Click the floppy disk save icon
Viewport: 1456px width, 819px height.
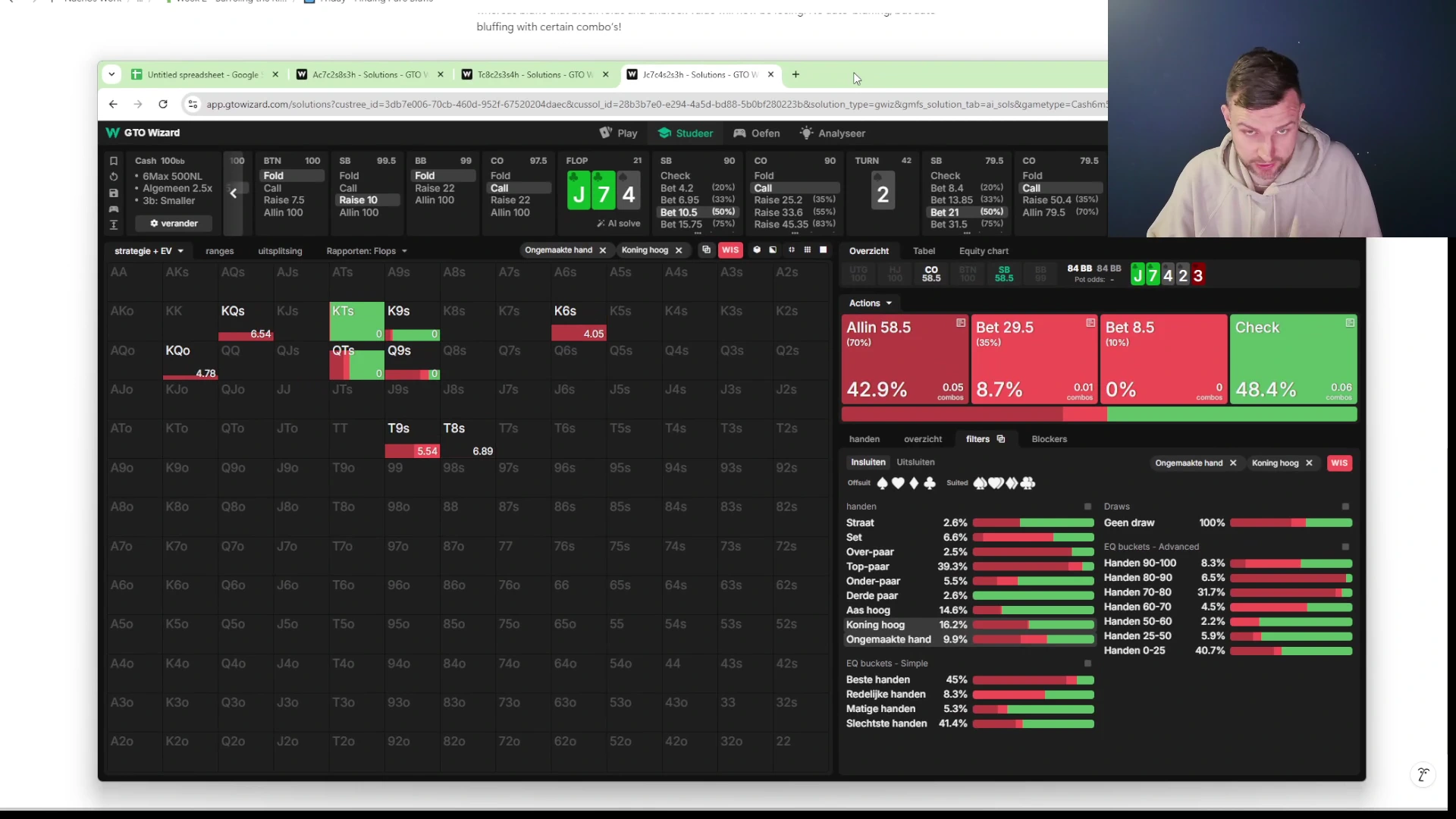114,193
